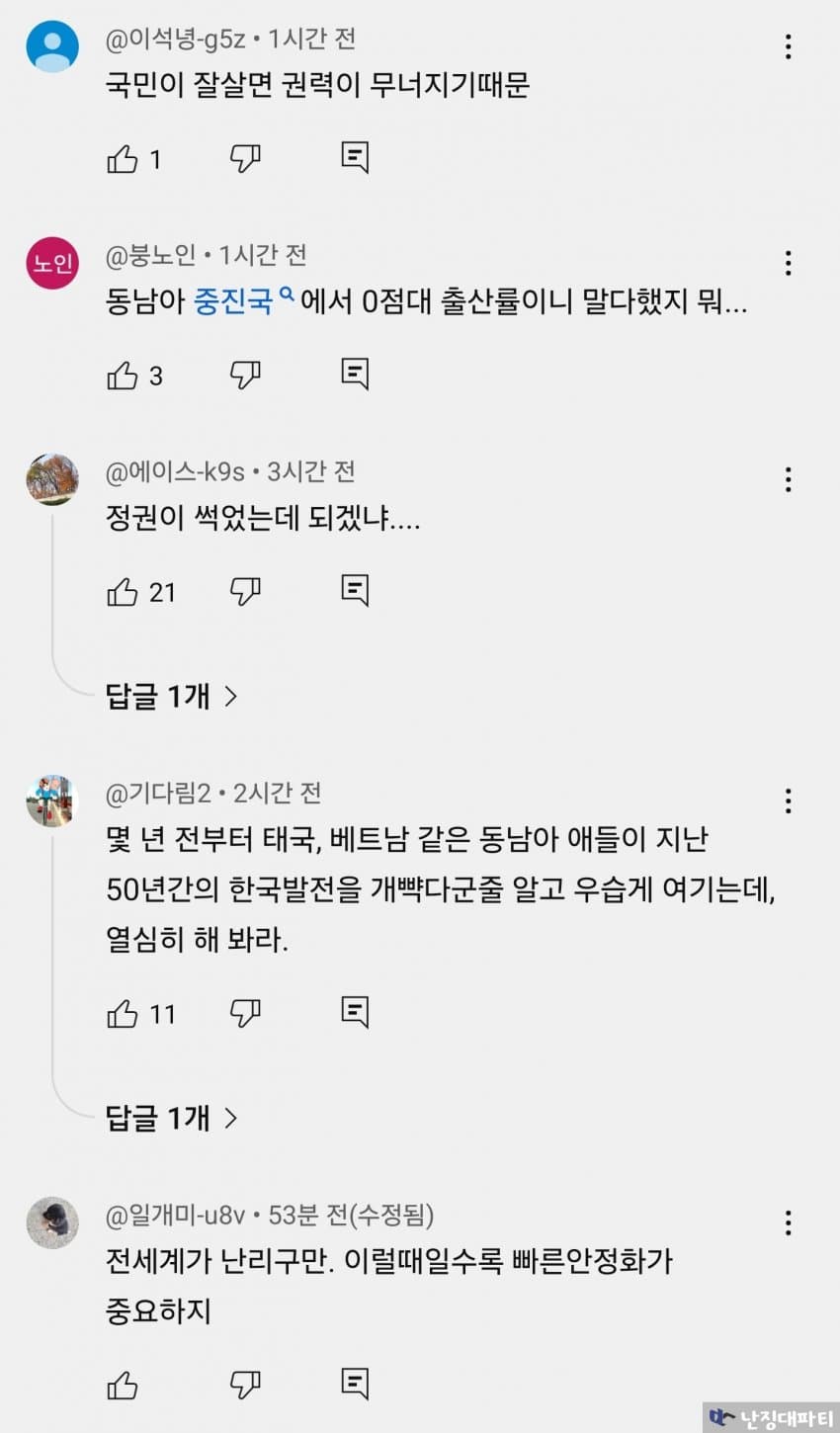Image resolution: width=840 pixels, height=1433 pixels.
Task: Click reply icon on @일개미-u8v comment
Action: (x=355, y=1384)
